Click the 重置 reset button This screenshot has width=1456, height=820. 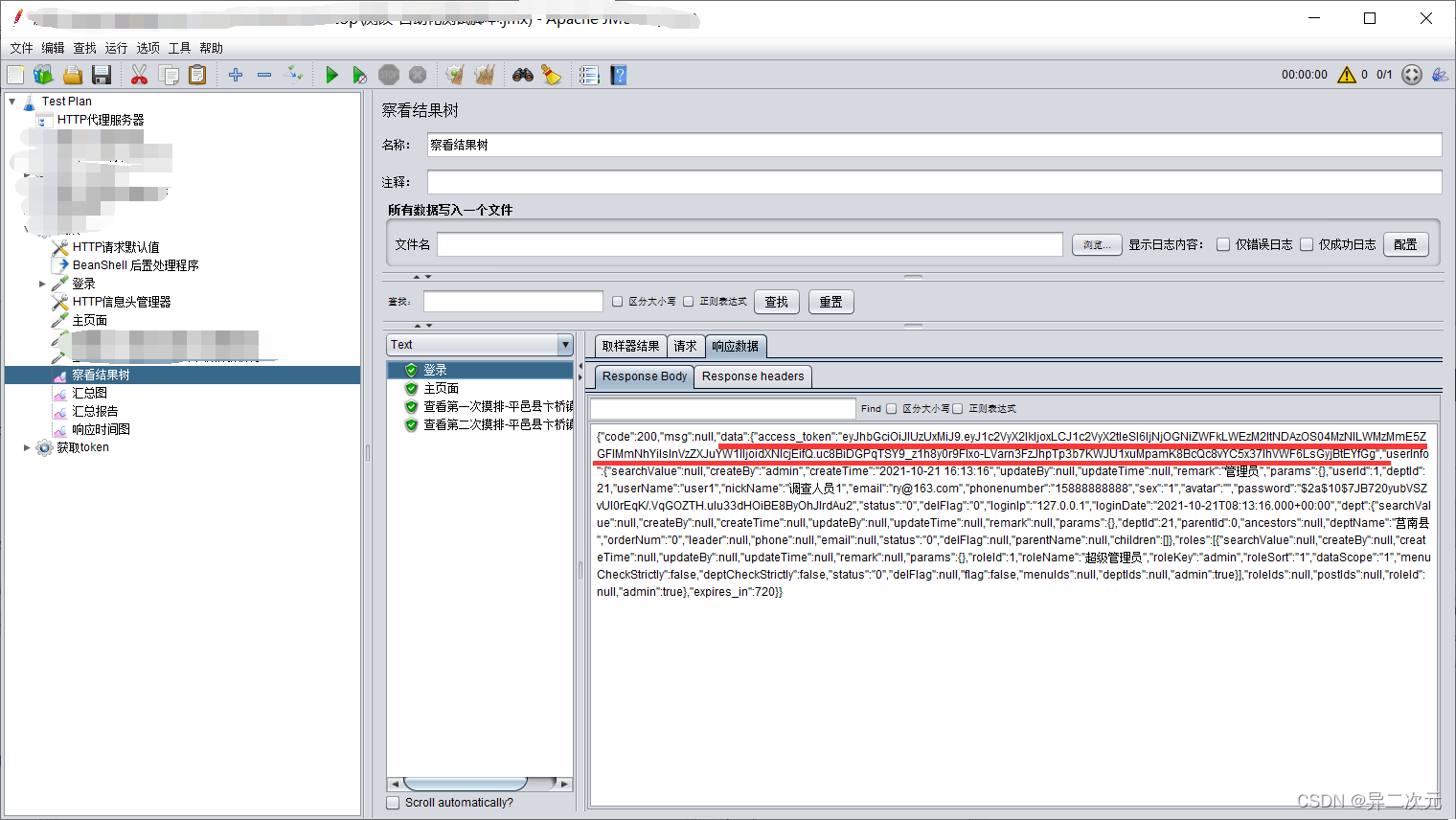(x=830, y=302)
